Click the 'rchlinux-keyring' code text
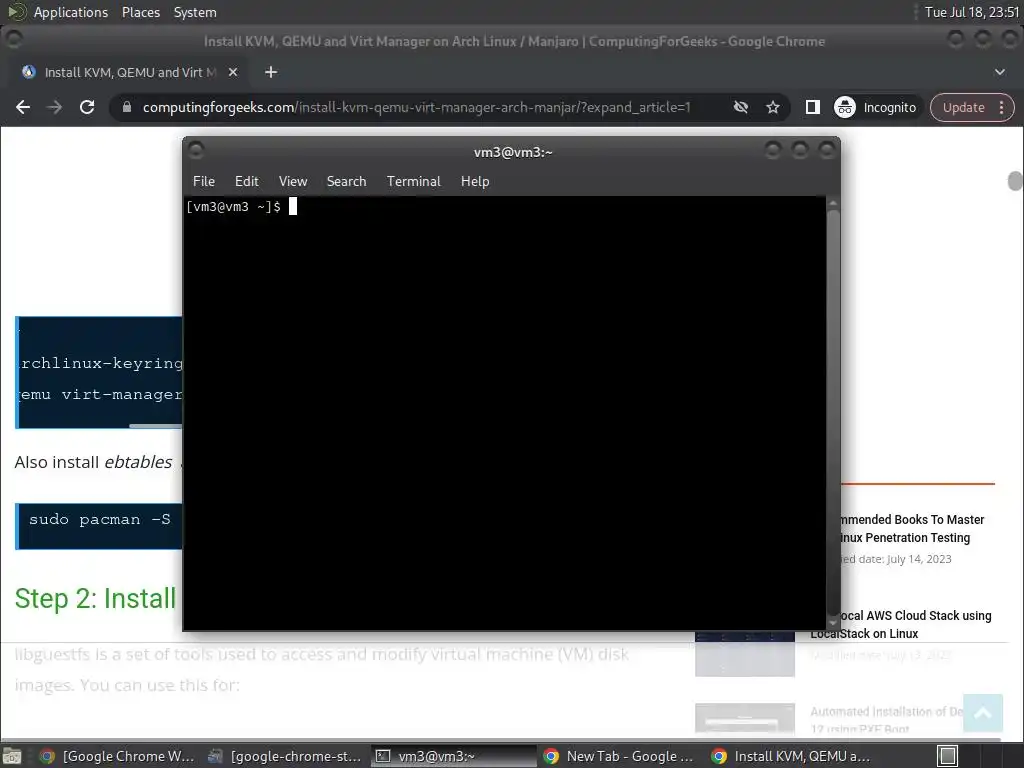The height and width of the screenshot is (768, 1024). coord(102,363)
